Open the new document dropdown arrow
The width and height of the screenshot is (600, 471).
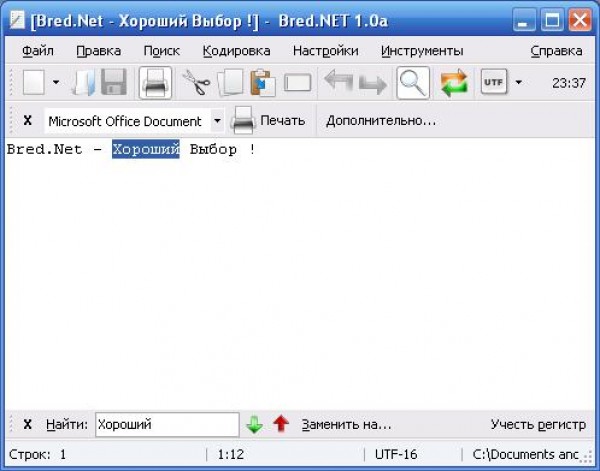pyautogui.click(x=56, y=82)
